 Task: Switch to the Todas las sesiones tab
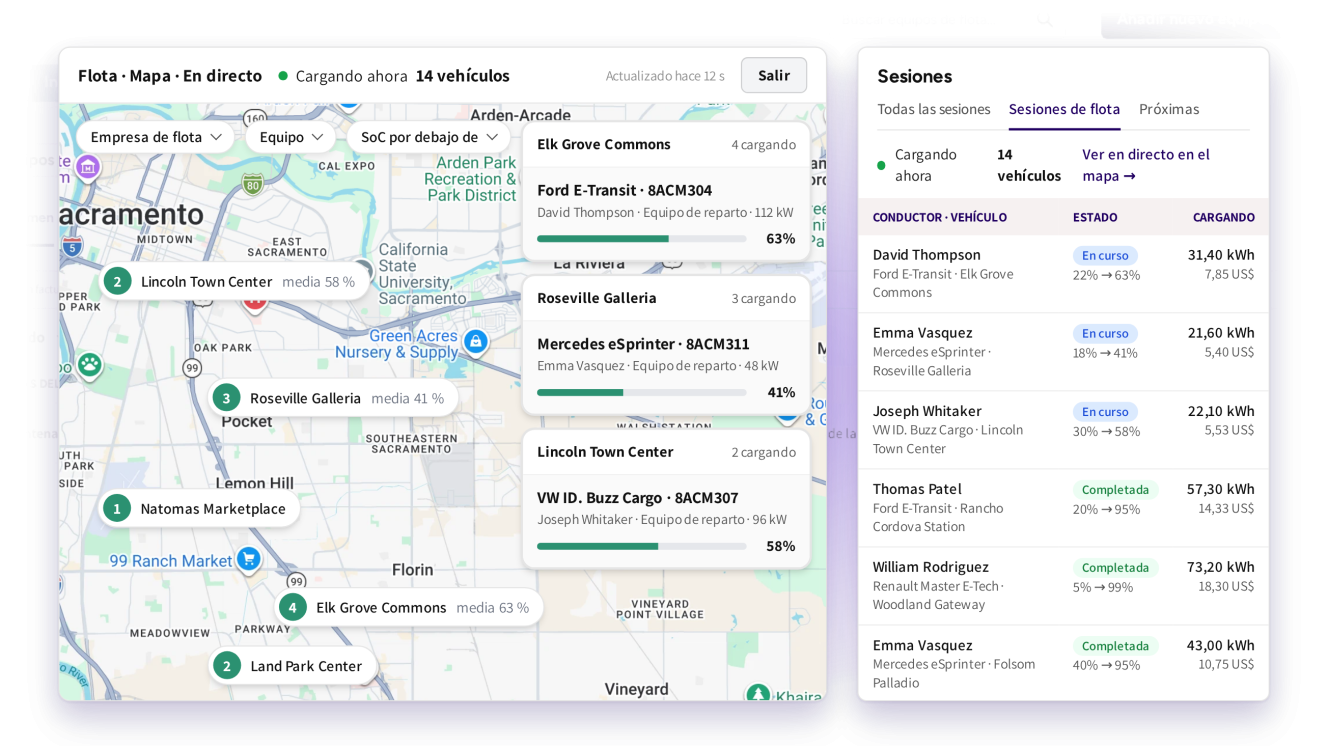[x=934, y=109]
